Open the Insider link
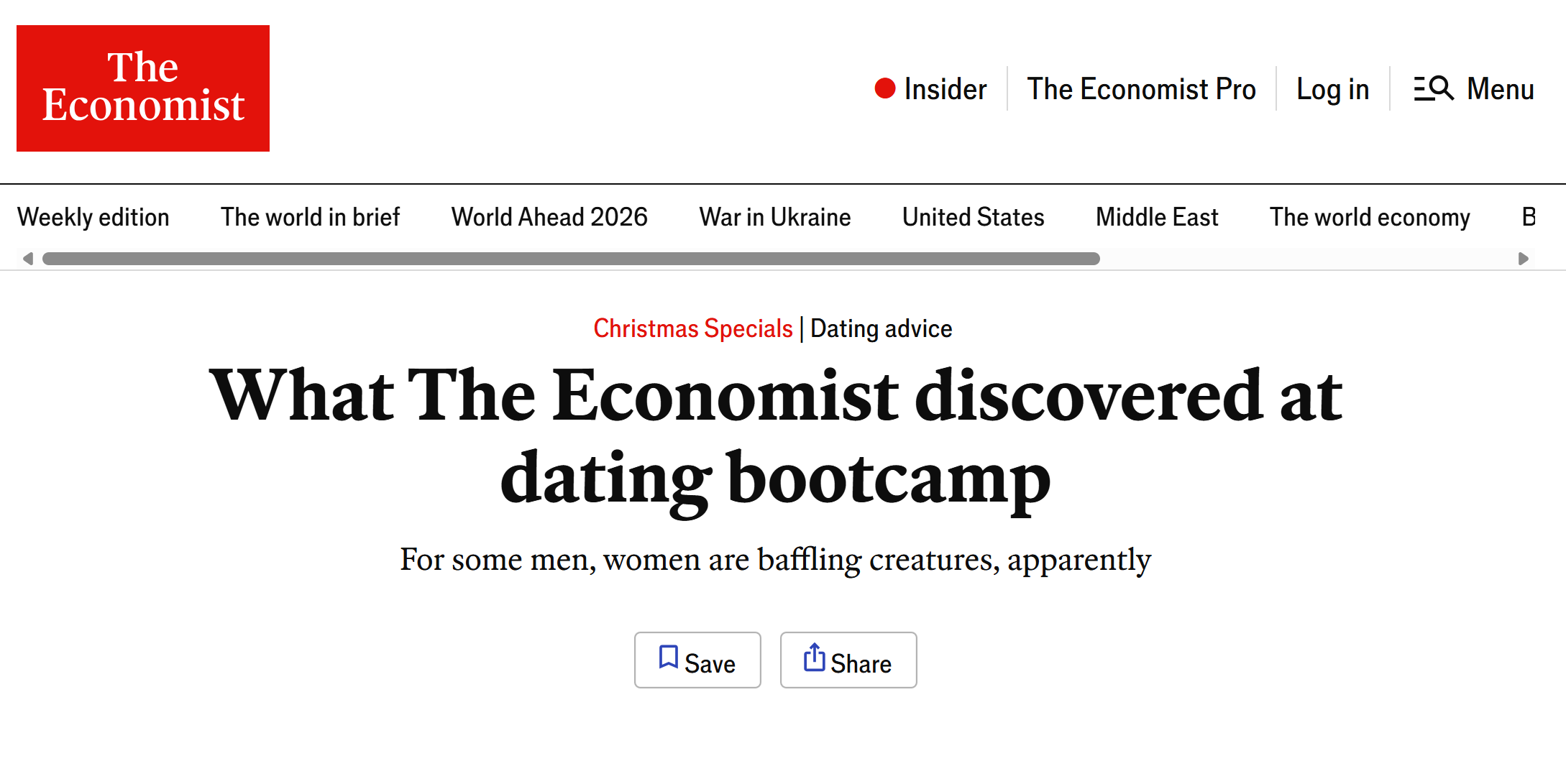Screen dimensions: 1566x784 945,89
